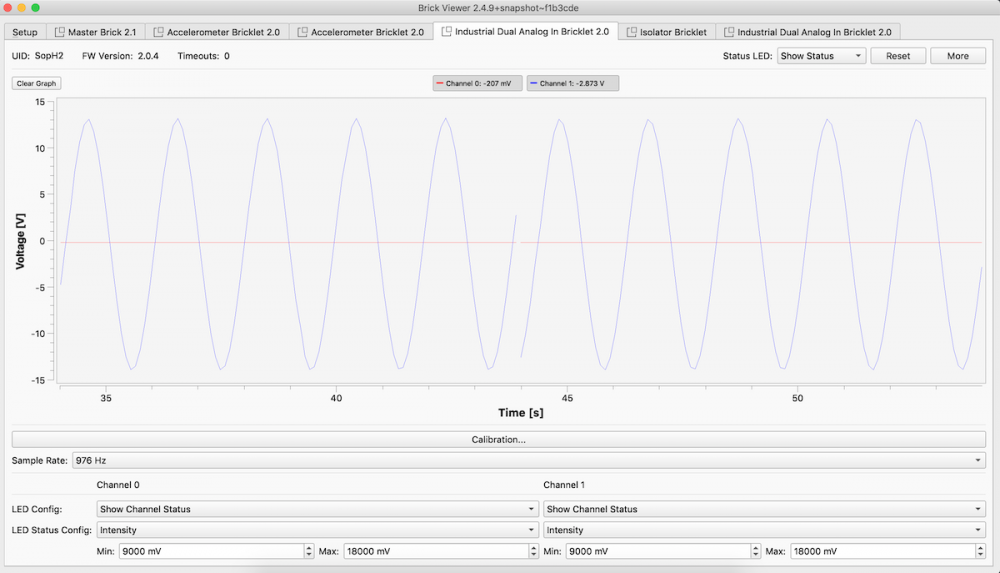Click the Channel 0 Min value field

210,551
